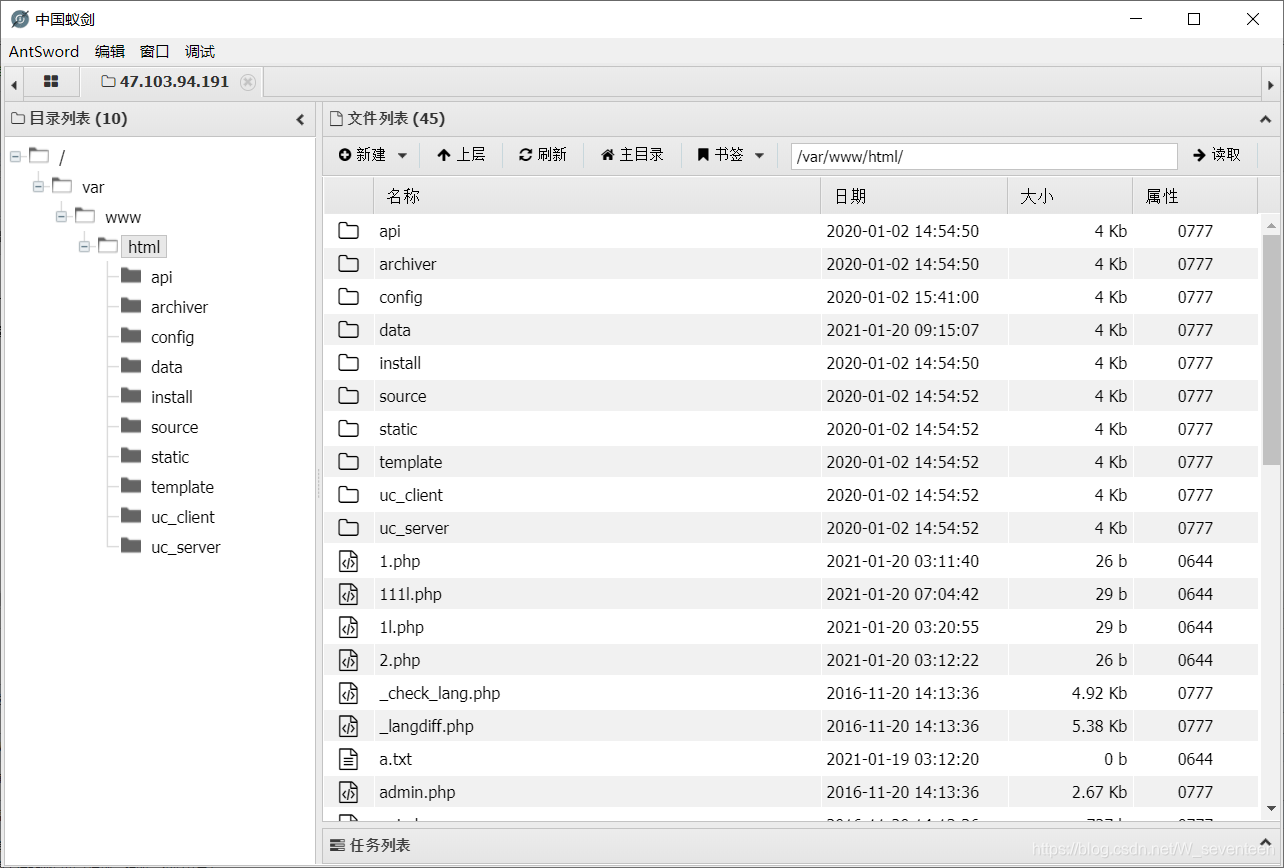
Task: Sort by the 日期 column header
Action: tap(914, 196)
